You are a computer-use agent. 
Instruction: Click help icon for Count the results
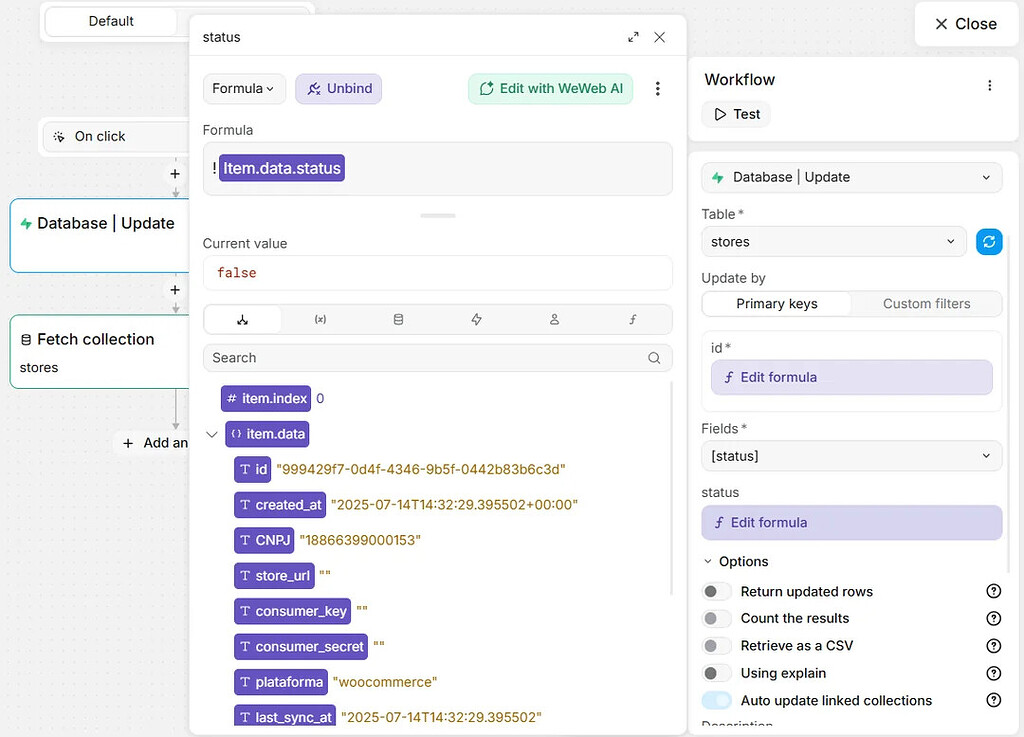pyautogui.click(x=994, y=619)
